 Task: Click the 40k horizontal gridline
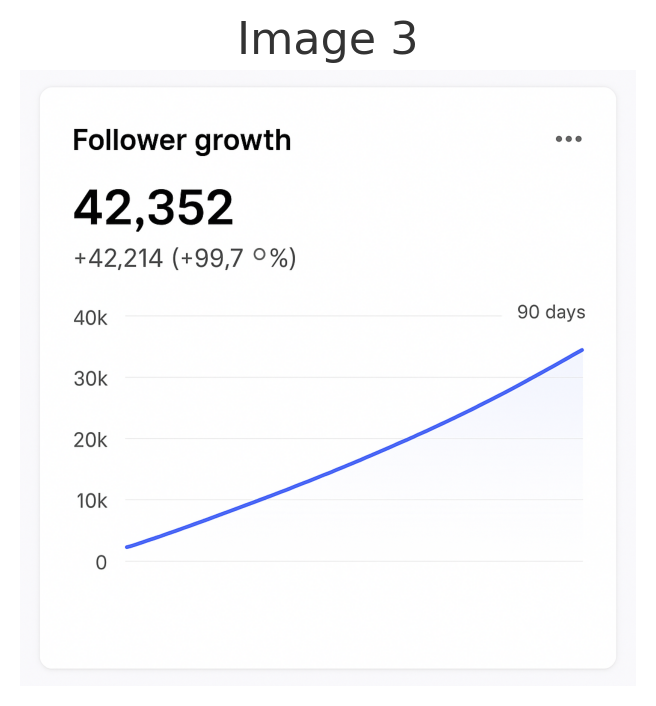coord(313,316)
